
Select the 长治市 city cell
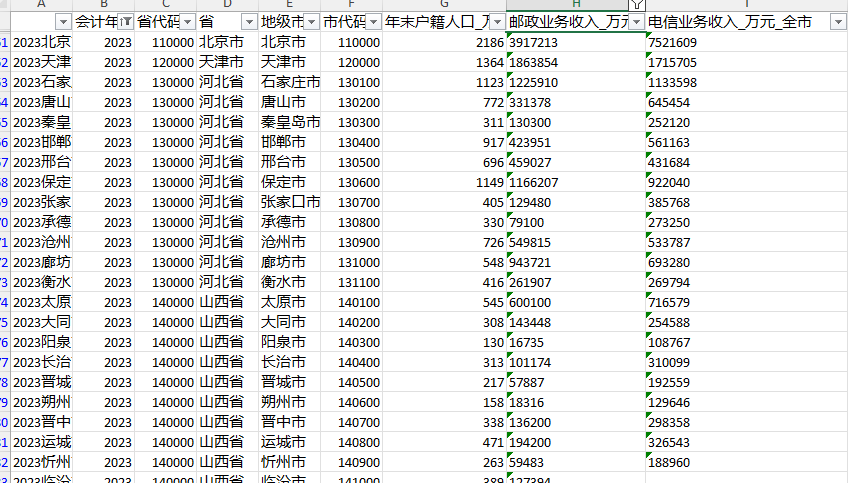click(x=289, y=362)
